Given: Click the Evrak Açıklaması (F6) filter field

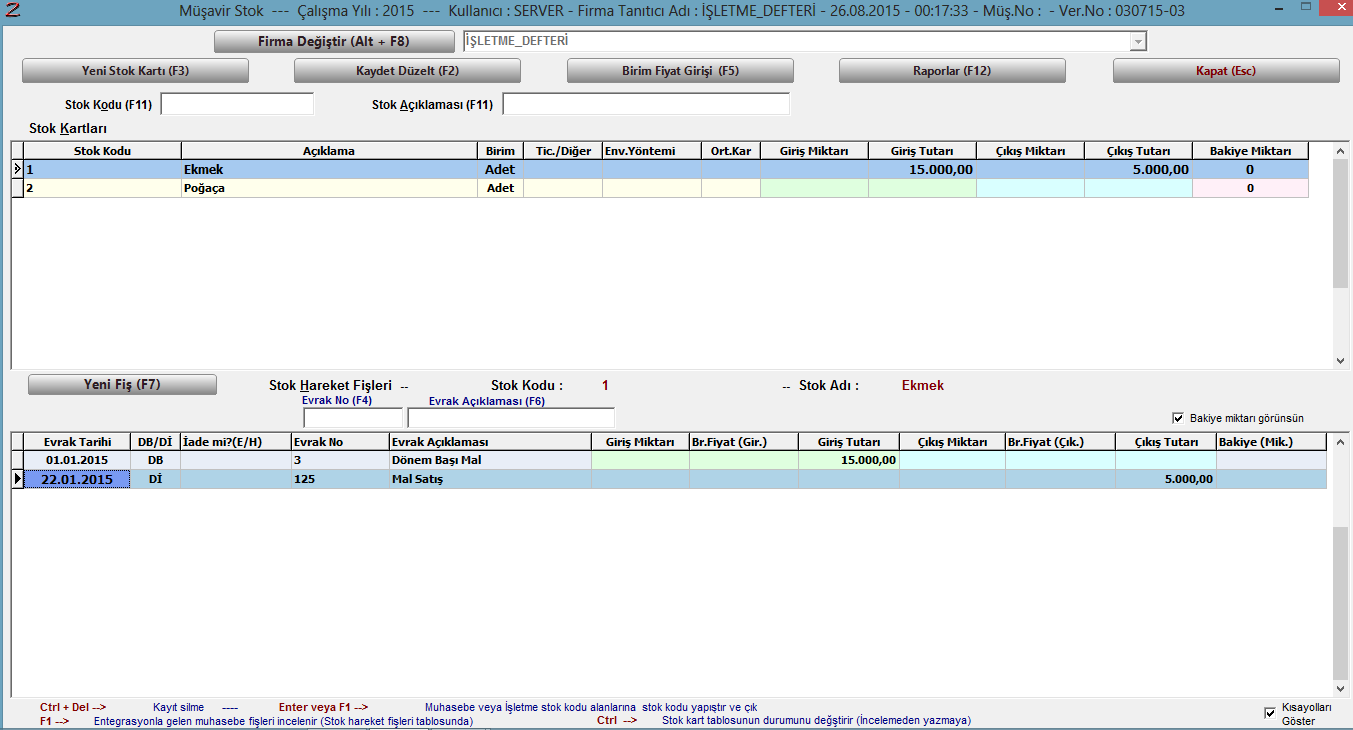Looking at the screenshot, I should [511, 418].
